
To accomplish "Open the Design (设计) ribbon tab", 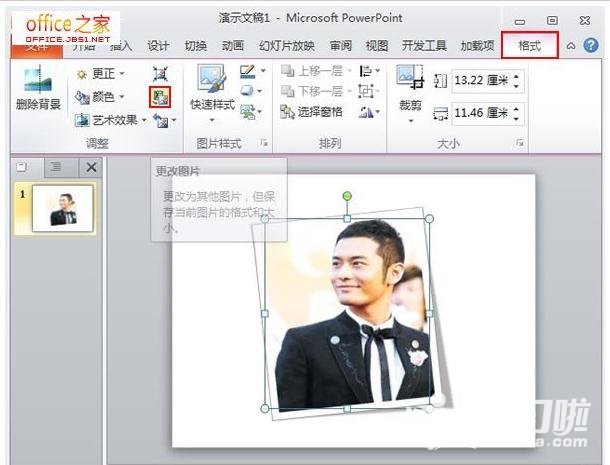I will click(158, 45).
